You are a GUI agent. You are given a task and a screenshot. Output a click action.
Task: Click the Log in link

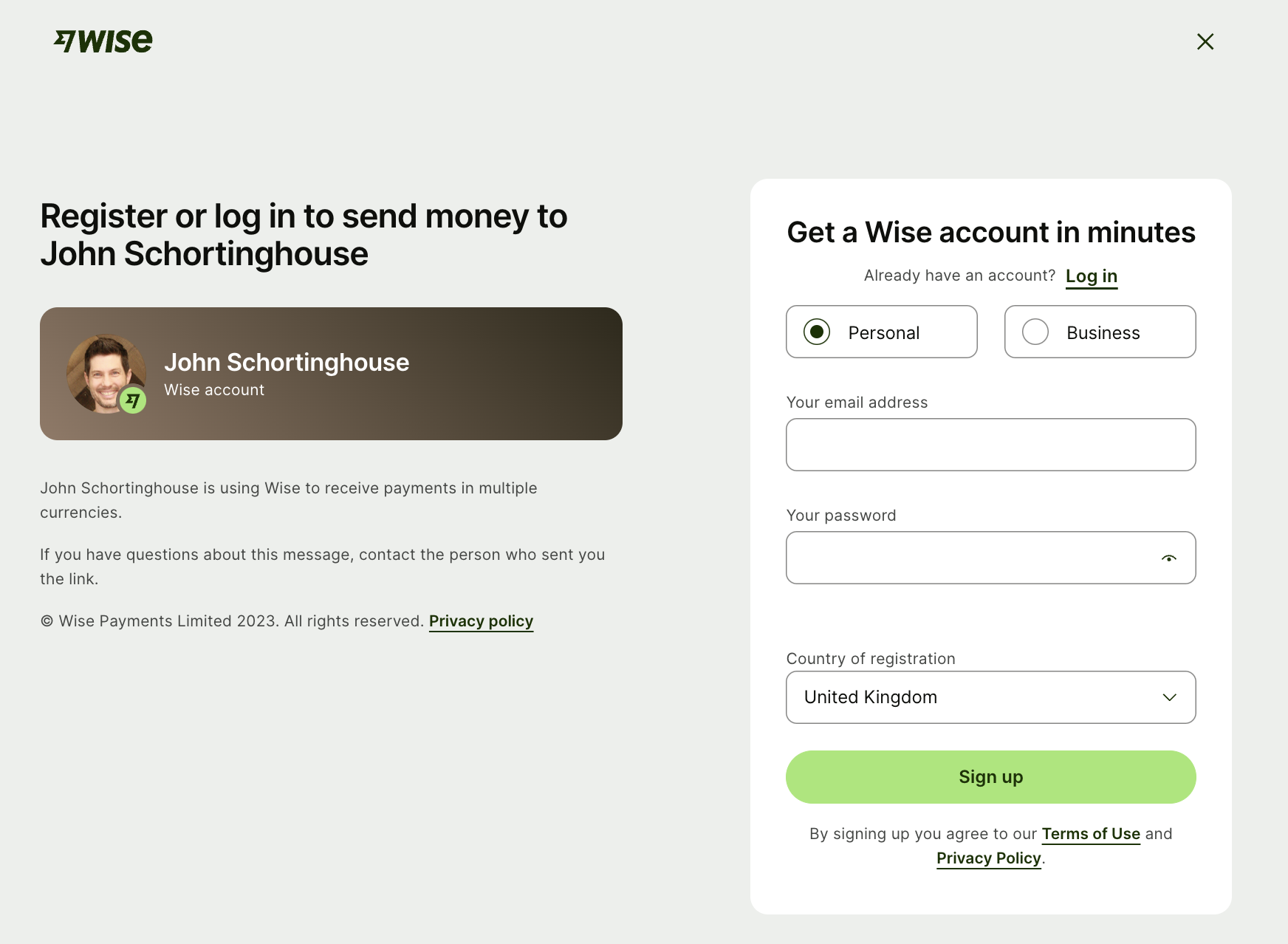(1091, 276)
